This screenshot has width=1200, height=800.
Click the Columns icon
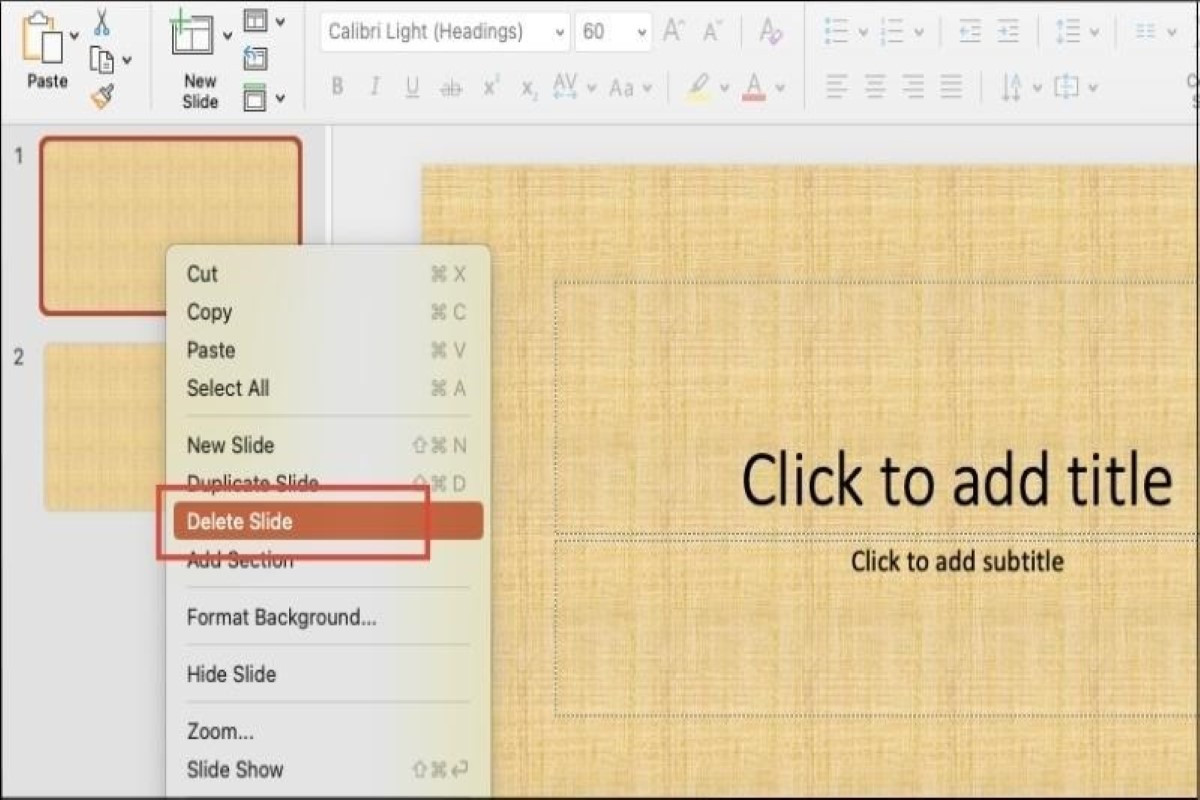click(x=1146, y=32)
